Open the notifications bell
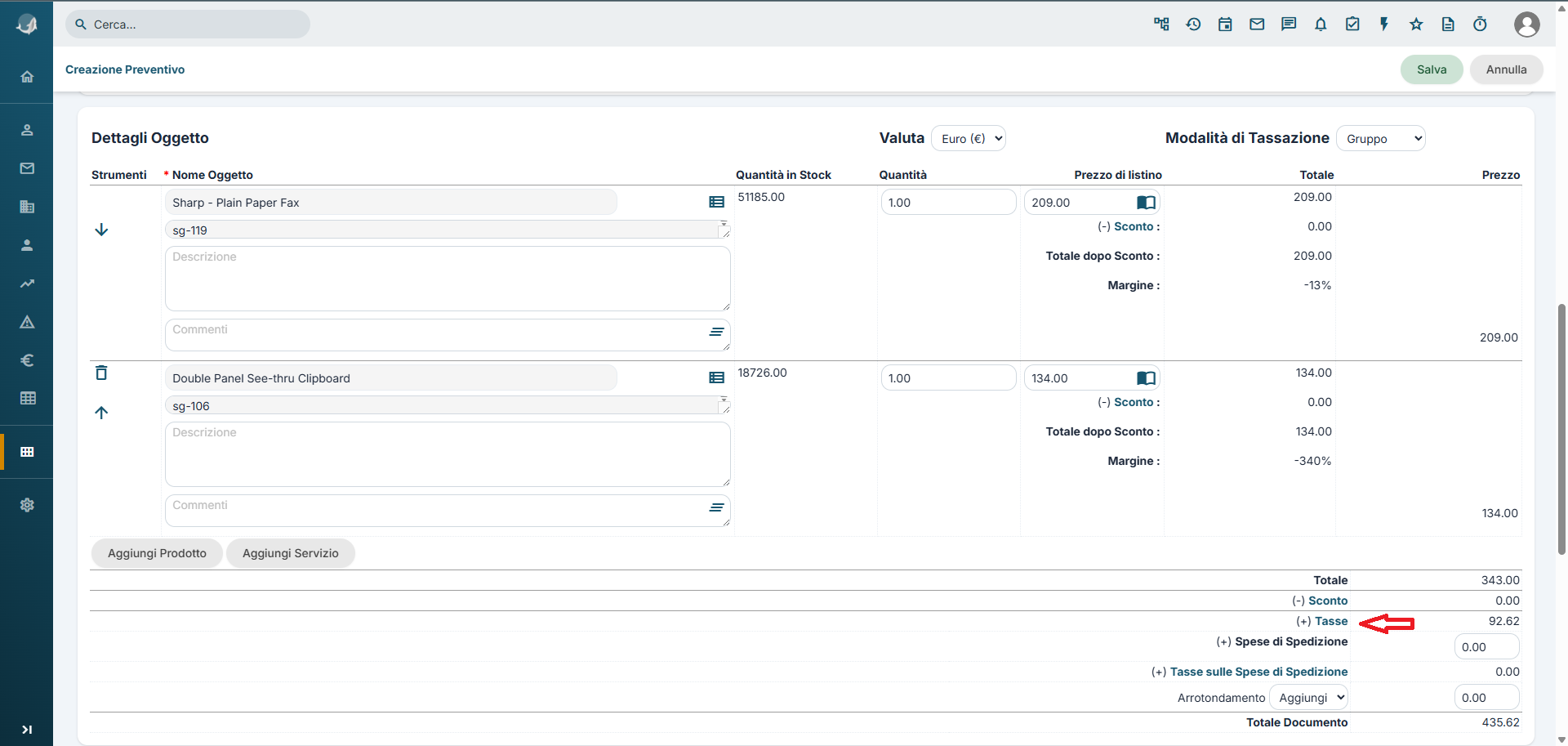1568x746 pixels. coord(1321,25)
